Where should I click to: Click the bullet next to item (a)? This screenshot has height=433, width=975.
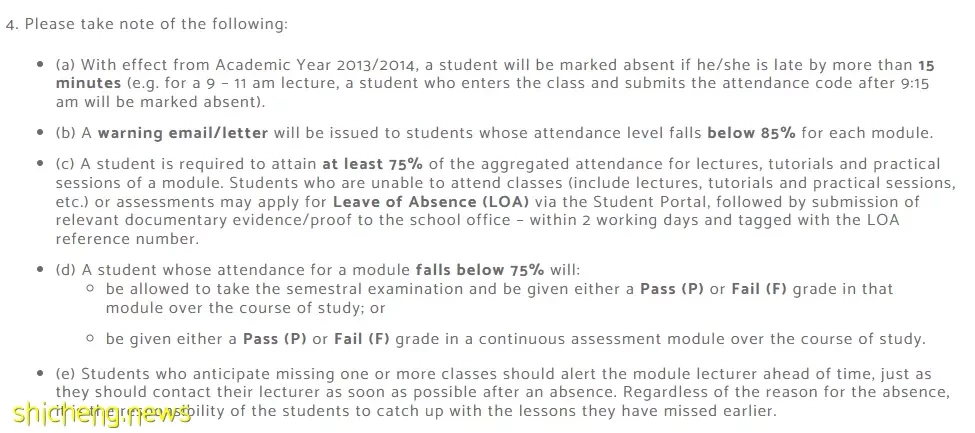40,65
